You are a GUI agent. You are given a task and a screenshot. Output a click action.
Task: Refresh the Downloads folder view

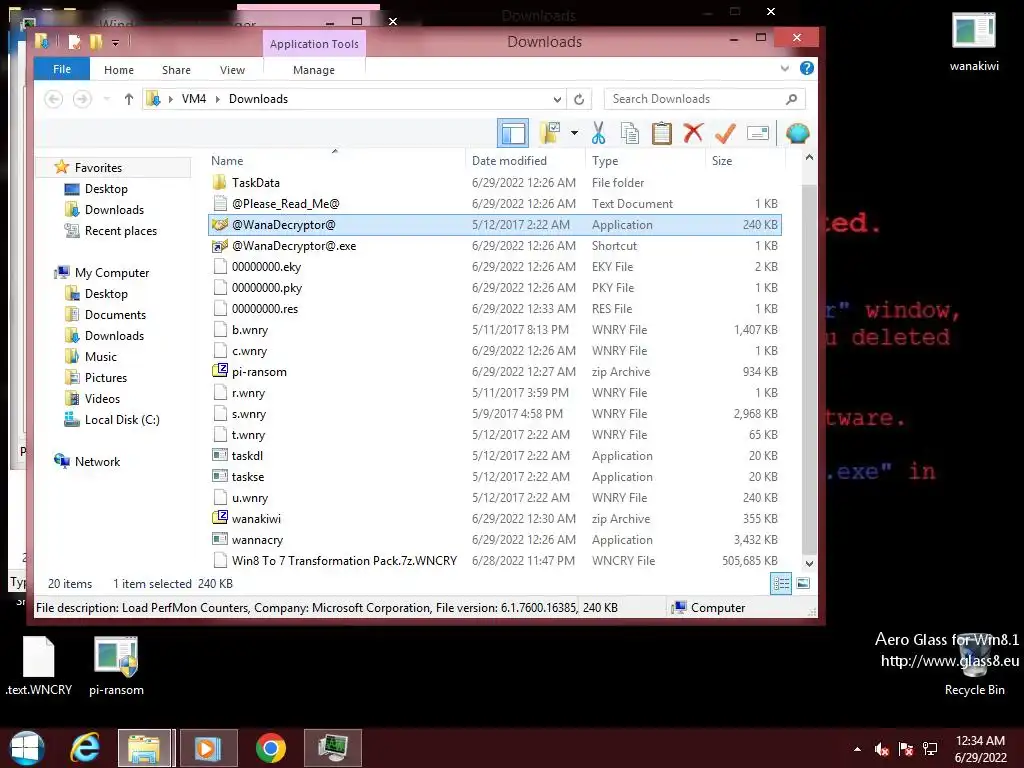tap(579, 99)
